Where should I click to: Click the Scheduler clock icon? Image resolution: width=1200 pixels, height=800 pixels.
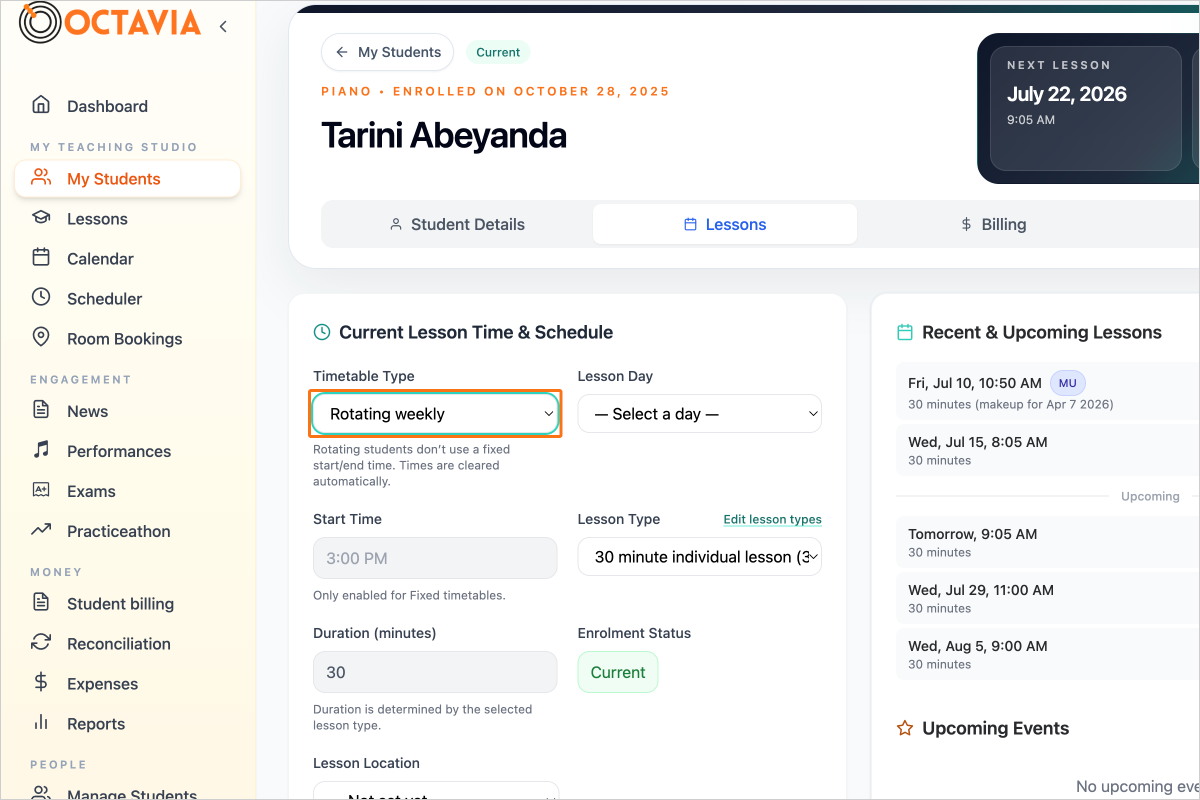pos(41,298)
